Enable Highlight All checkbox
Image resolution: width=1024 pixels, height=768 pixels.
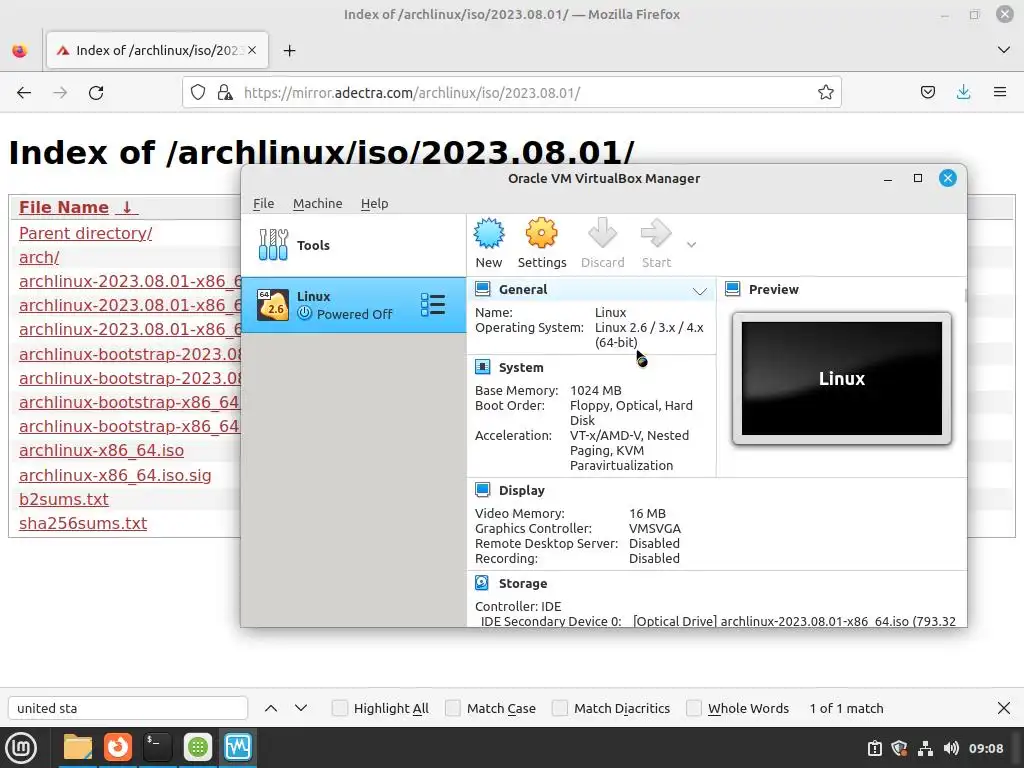[340, 708]
